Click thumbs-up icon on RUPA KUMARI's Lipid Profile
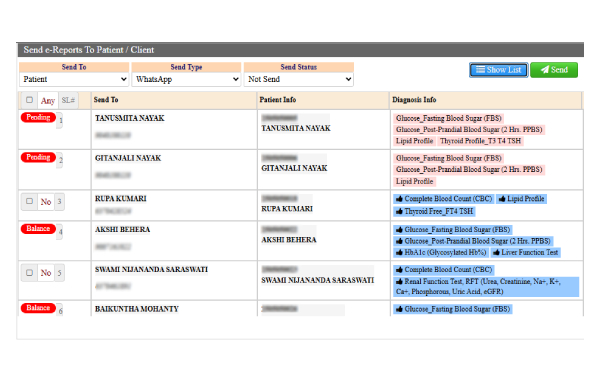The image size is (600, 381). click(x=502, y=199)
